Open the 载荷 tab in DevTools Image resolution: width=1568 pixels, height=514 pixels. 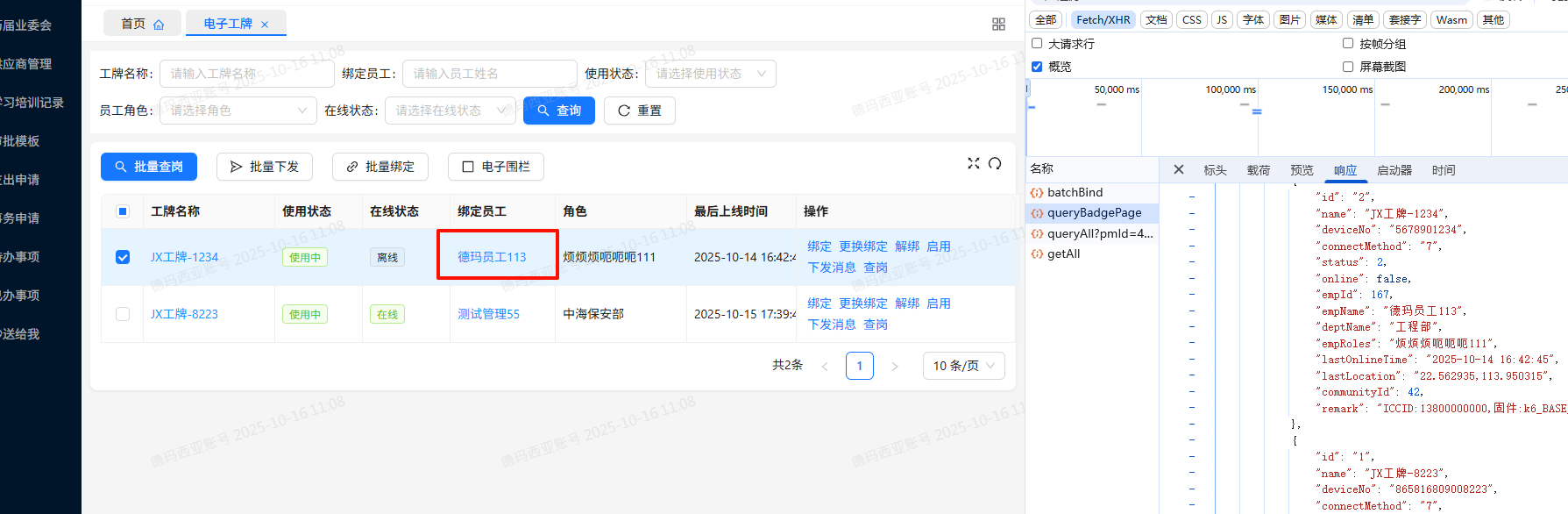tap(1259, 170)
